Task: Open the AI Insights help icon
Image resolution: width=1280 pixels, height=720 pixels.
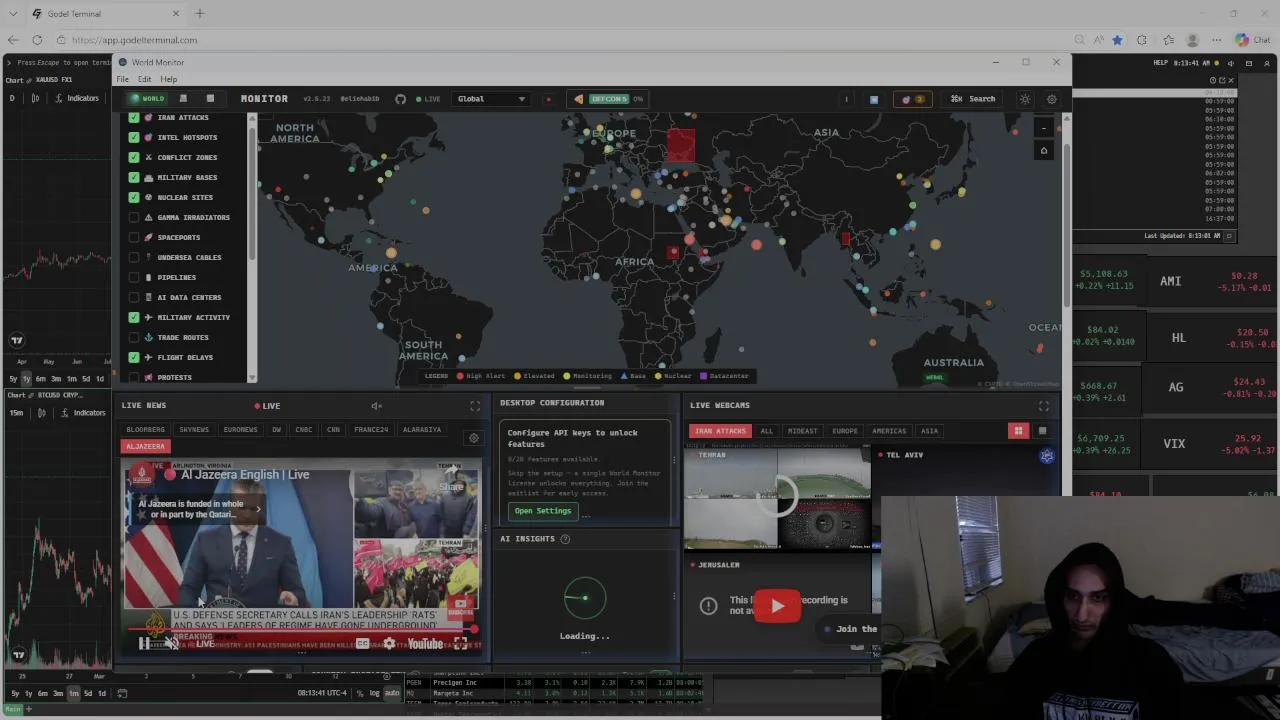Action: pos(565,539)
